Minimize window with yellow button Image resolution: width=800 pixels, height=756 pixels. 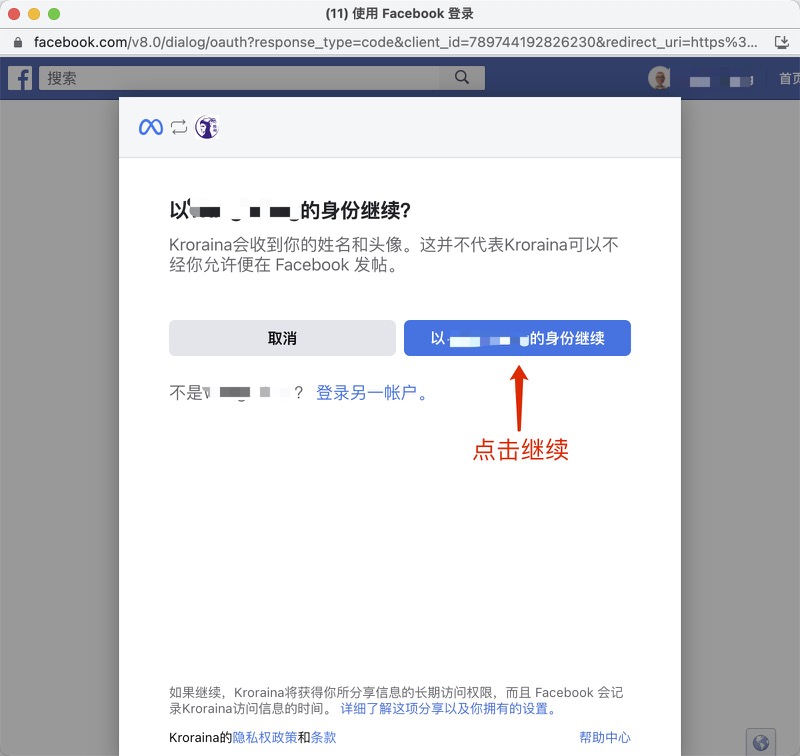coord(34,14)
